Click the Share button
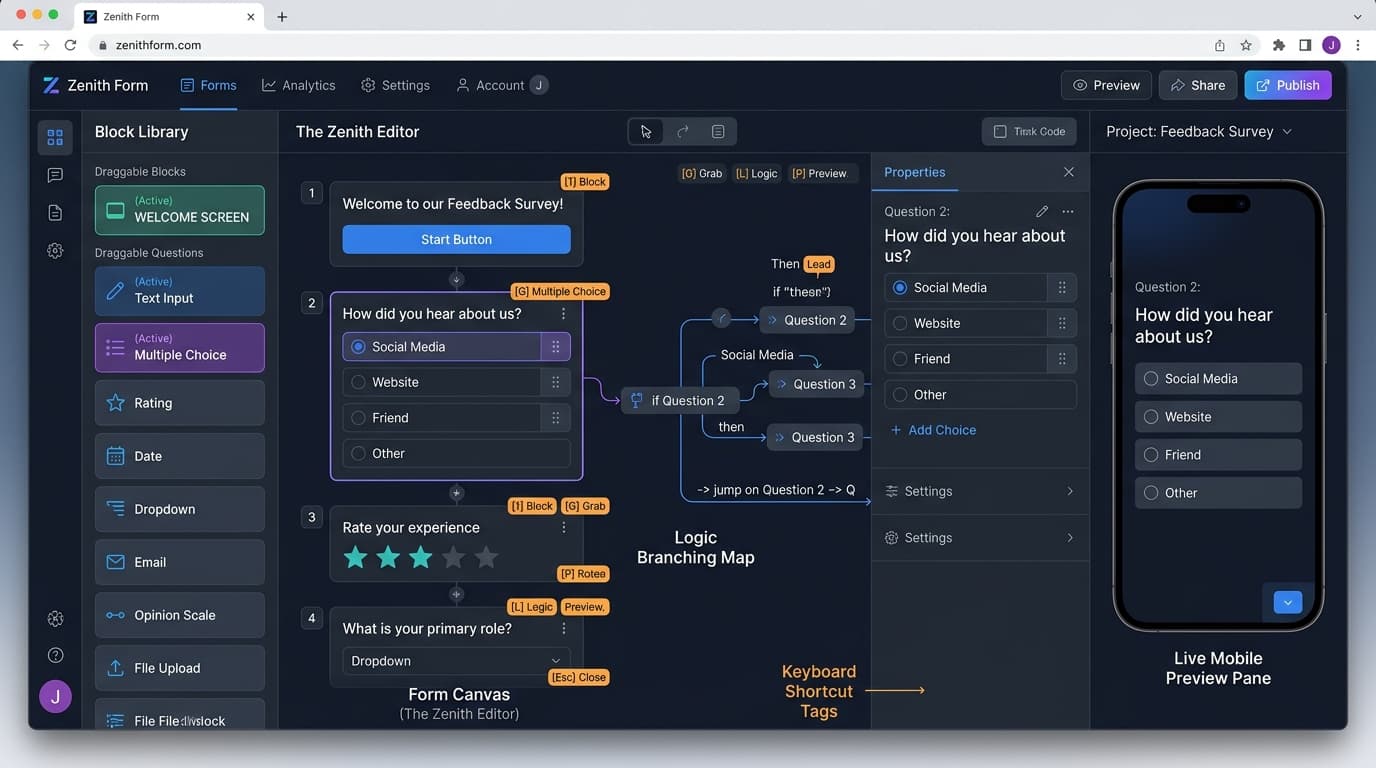 click(1198, 85)
